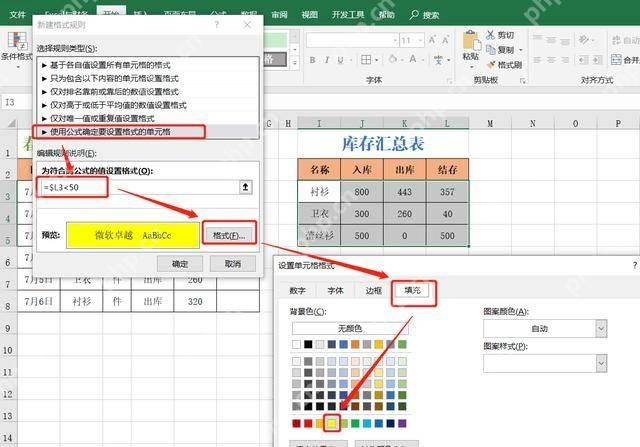Open the 填充 tab in format cells dialog
The width and height of the screenshot is (640, 447).
(413, 290)
